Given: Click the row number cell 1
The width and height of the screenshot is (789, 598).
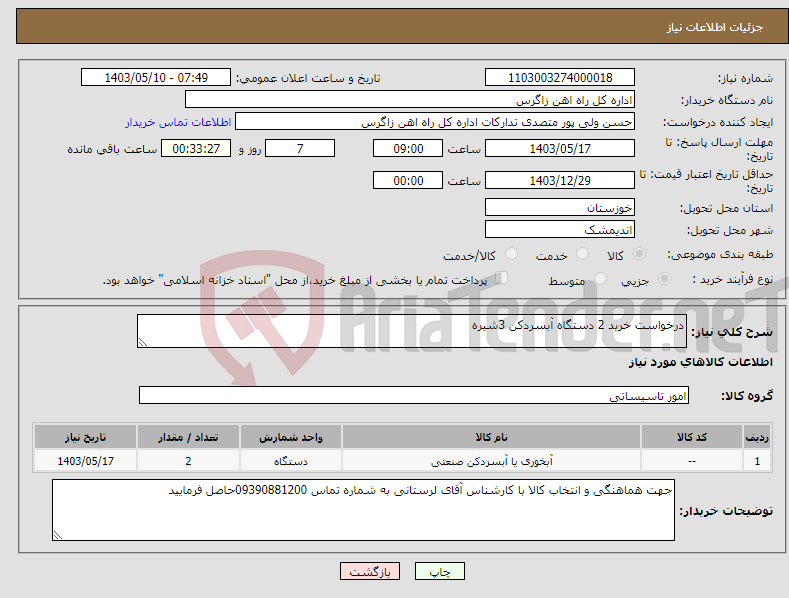Looking at the screenshot, I should (757, 461).
